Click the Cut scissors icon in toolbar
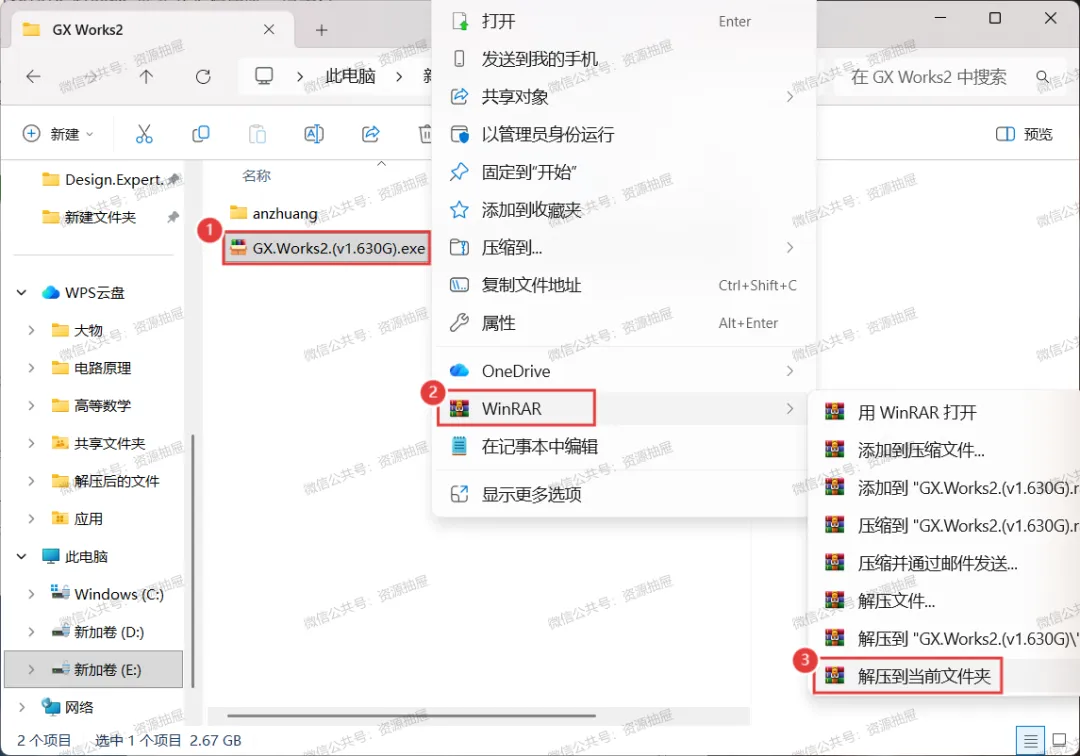The width and height of the screenshot is (1080, 756). (x=144, y=134)
